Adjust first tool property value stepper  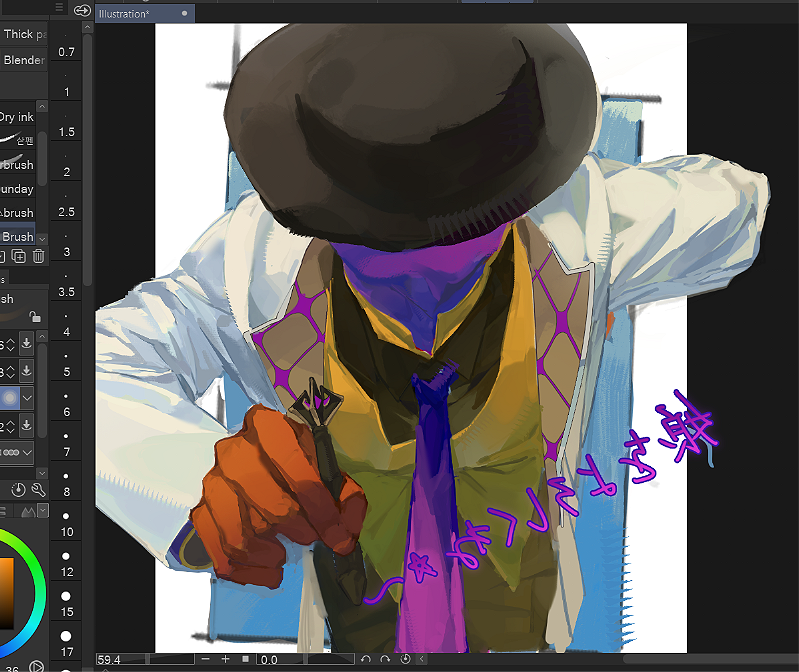click(10, 345)
